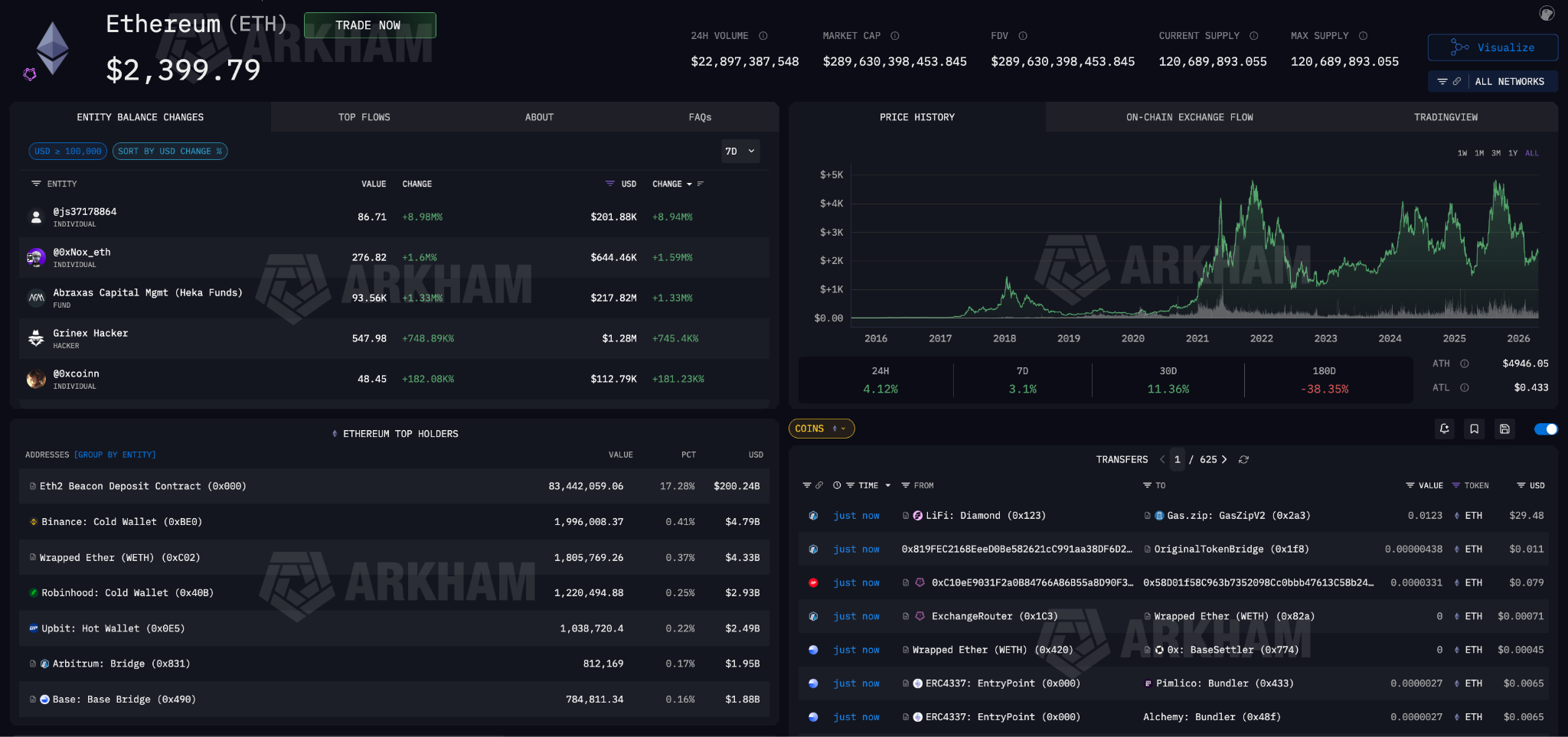Open the FAQs tab
The image size is (1568, 737).
(700, 117)
